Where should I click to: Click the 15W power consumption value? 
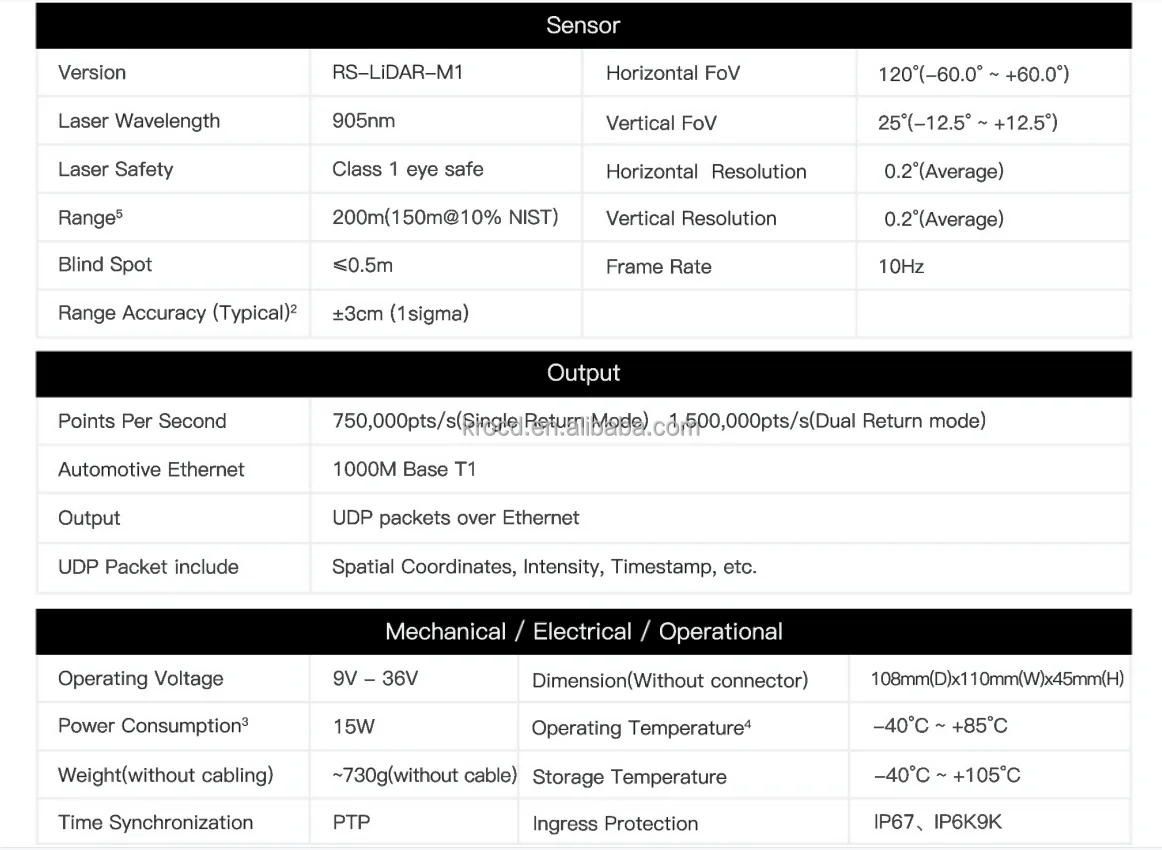[x=353, y=727]
